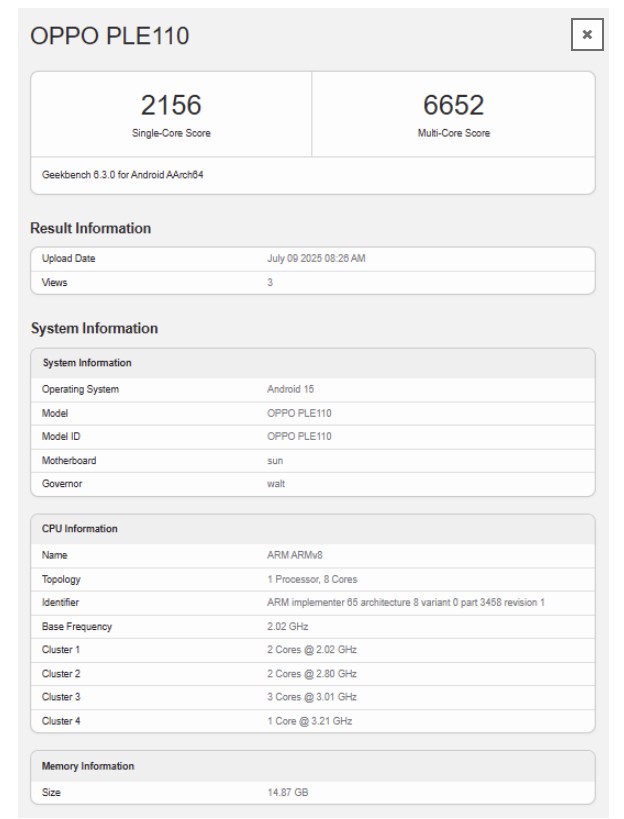This screenshot has height=819, width=624.
Task: Click the Cluster 3 label
Action: tap(61, 697)
